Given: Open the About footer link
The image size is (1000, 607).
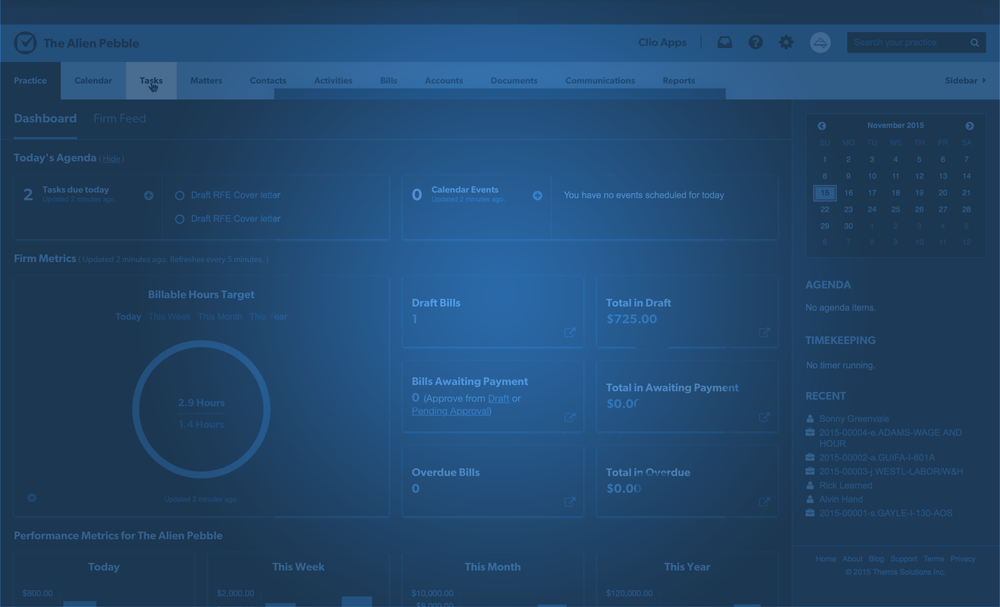Looking at the screenshot, I should [x=852, y=559].
